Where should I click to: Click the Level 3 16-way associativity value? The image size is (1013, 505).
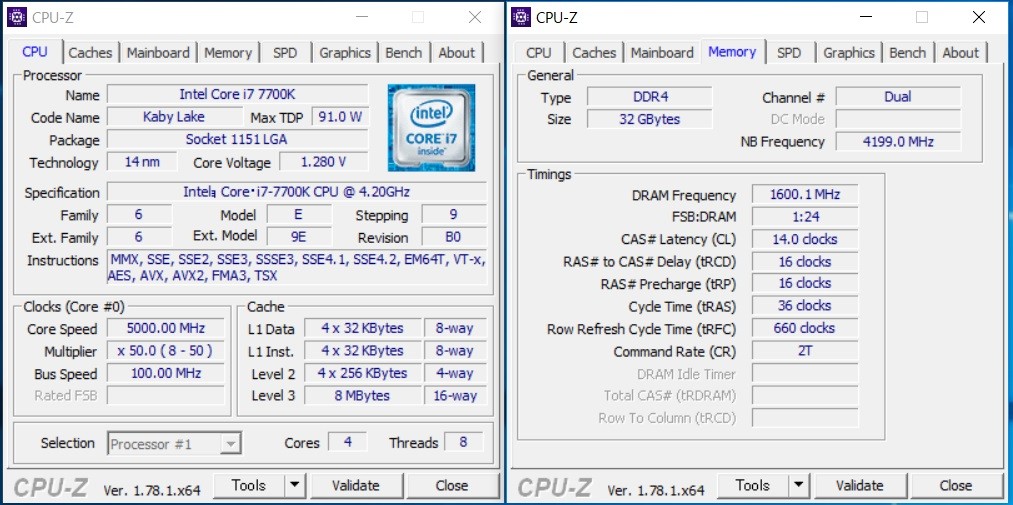(455, 395)
